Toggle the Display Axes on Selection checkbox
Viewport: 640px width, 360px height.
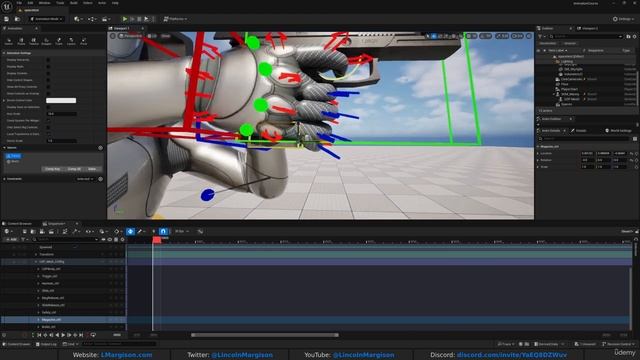[x=48, y=107]
